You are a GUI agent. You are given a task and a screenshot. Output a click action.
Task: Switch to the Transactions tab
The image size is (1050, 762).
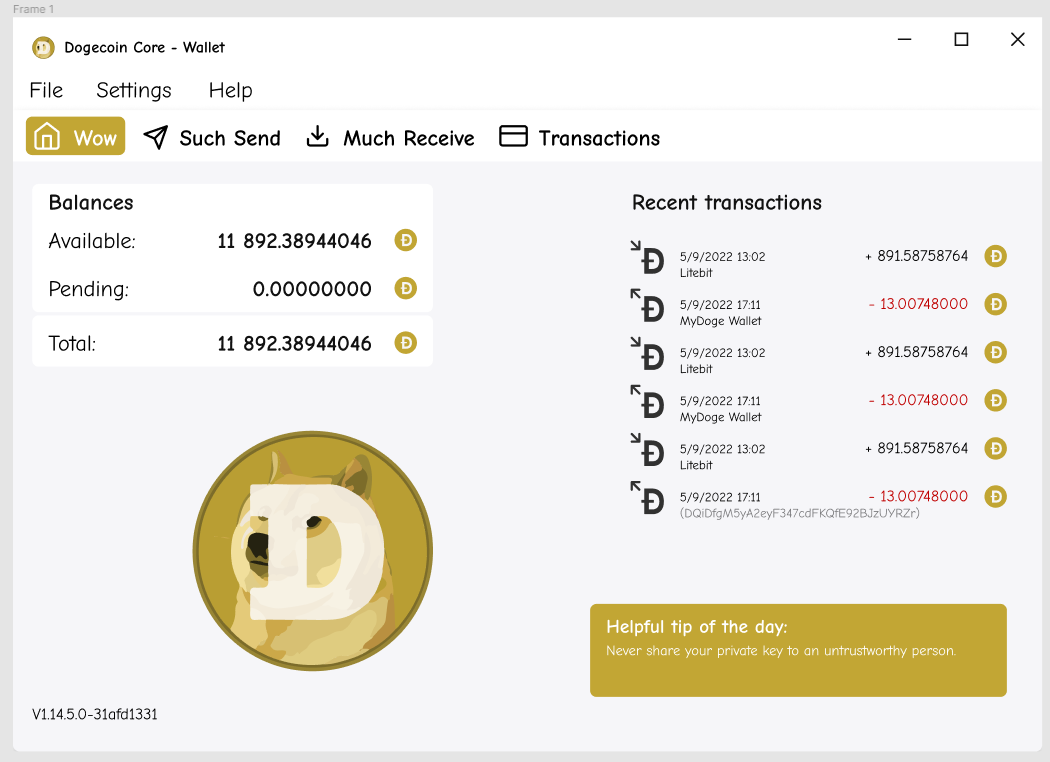[x=580, y=137]
